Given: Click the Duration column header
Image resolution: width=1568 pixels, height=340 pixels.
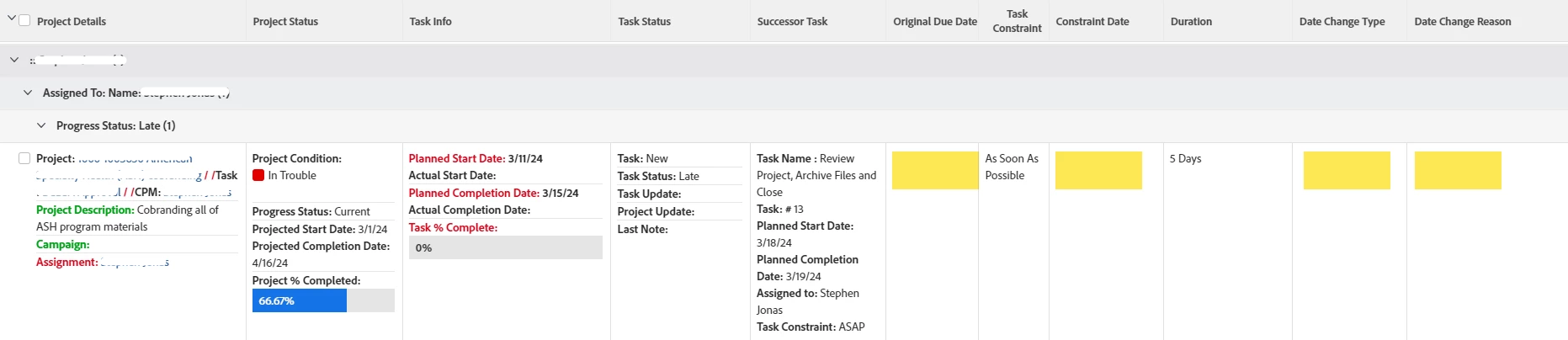Looking at the screenshot, I should 1191,22.
